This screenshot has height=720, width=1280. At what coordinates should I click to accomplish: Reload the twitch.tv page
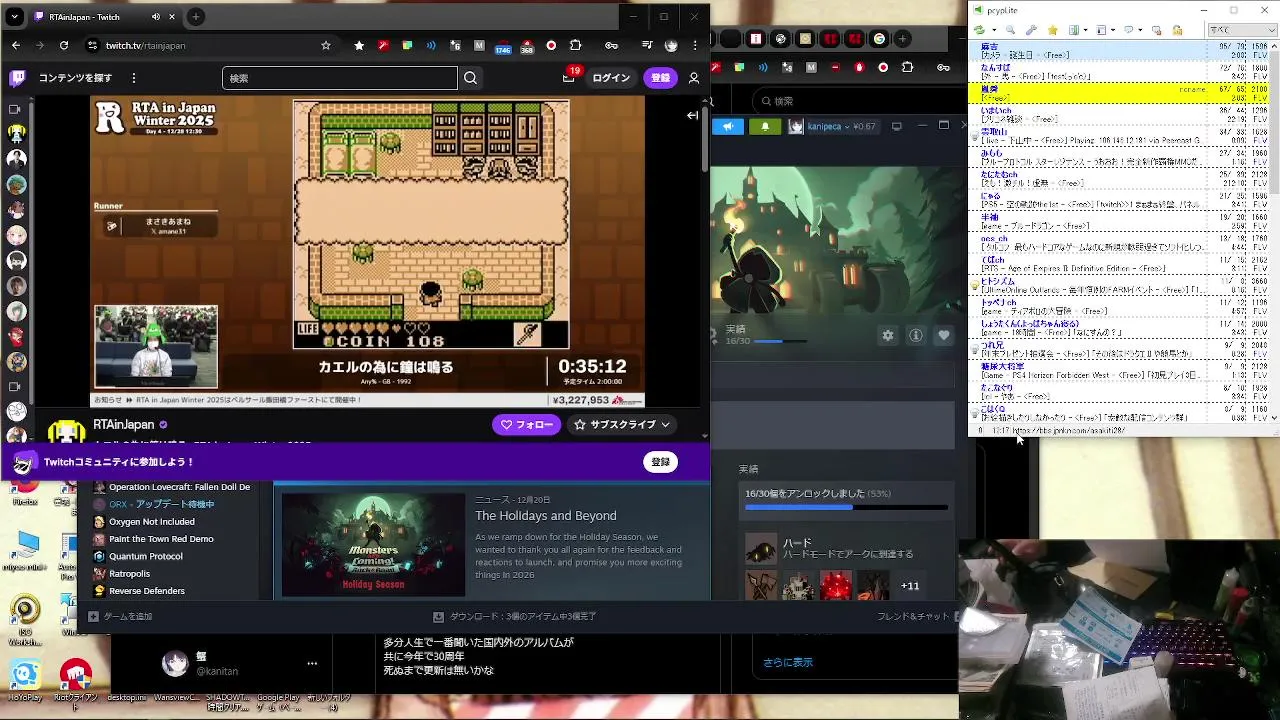[64, 45]
